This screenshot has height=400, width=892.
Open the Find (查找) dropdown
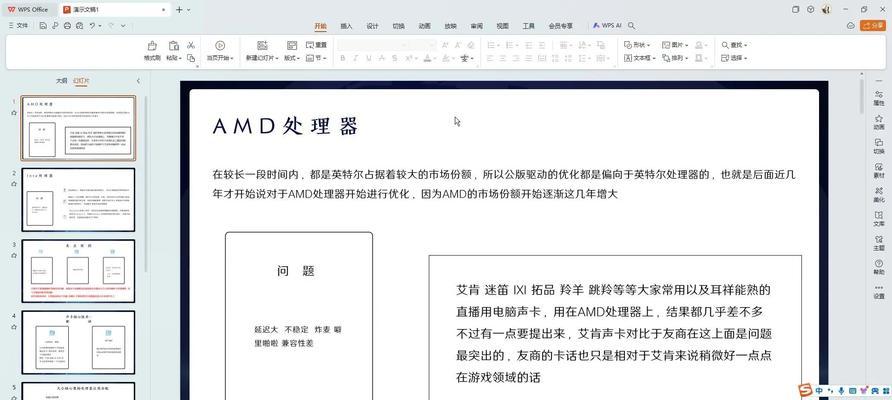[x=734, y=45]
